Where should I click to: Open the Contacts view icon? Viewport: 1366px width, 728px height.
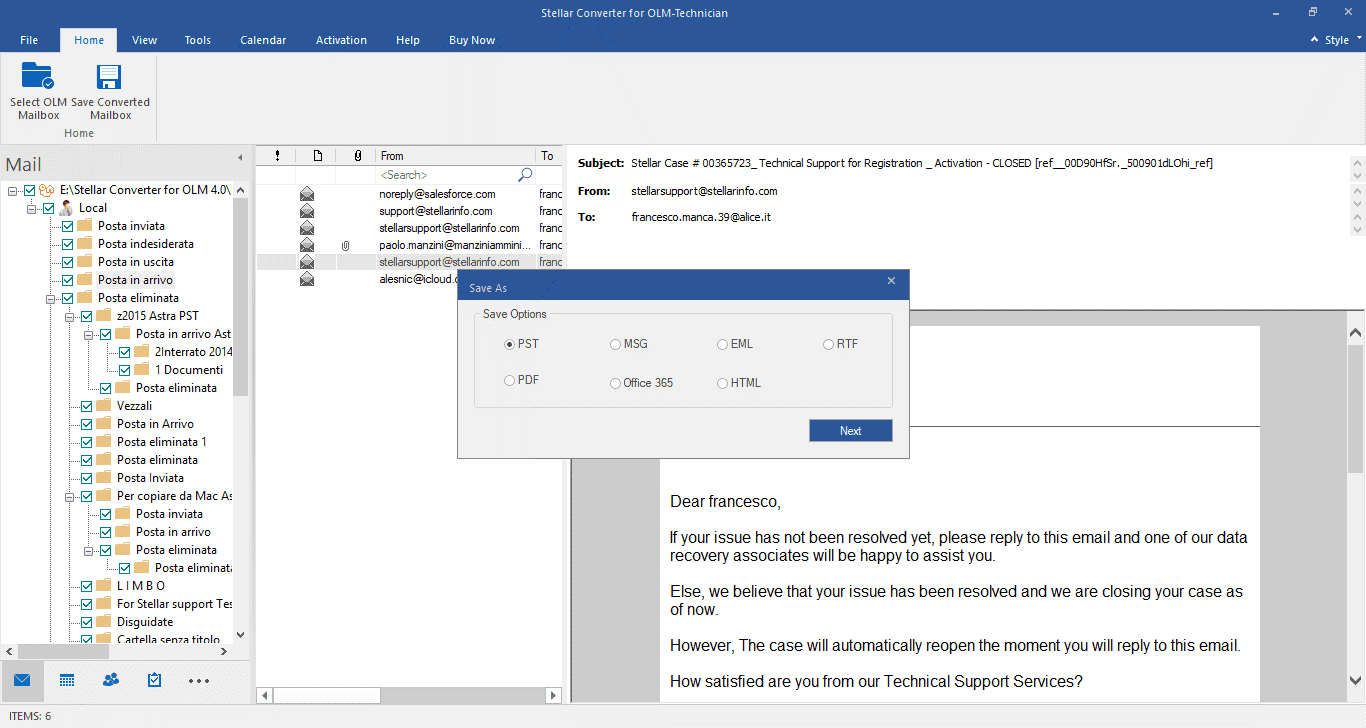pos(111,680)
